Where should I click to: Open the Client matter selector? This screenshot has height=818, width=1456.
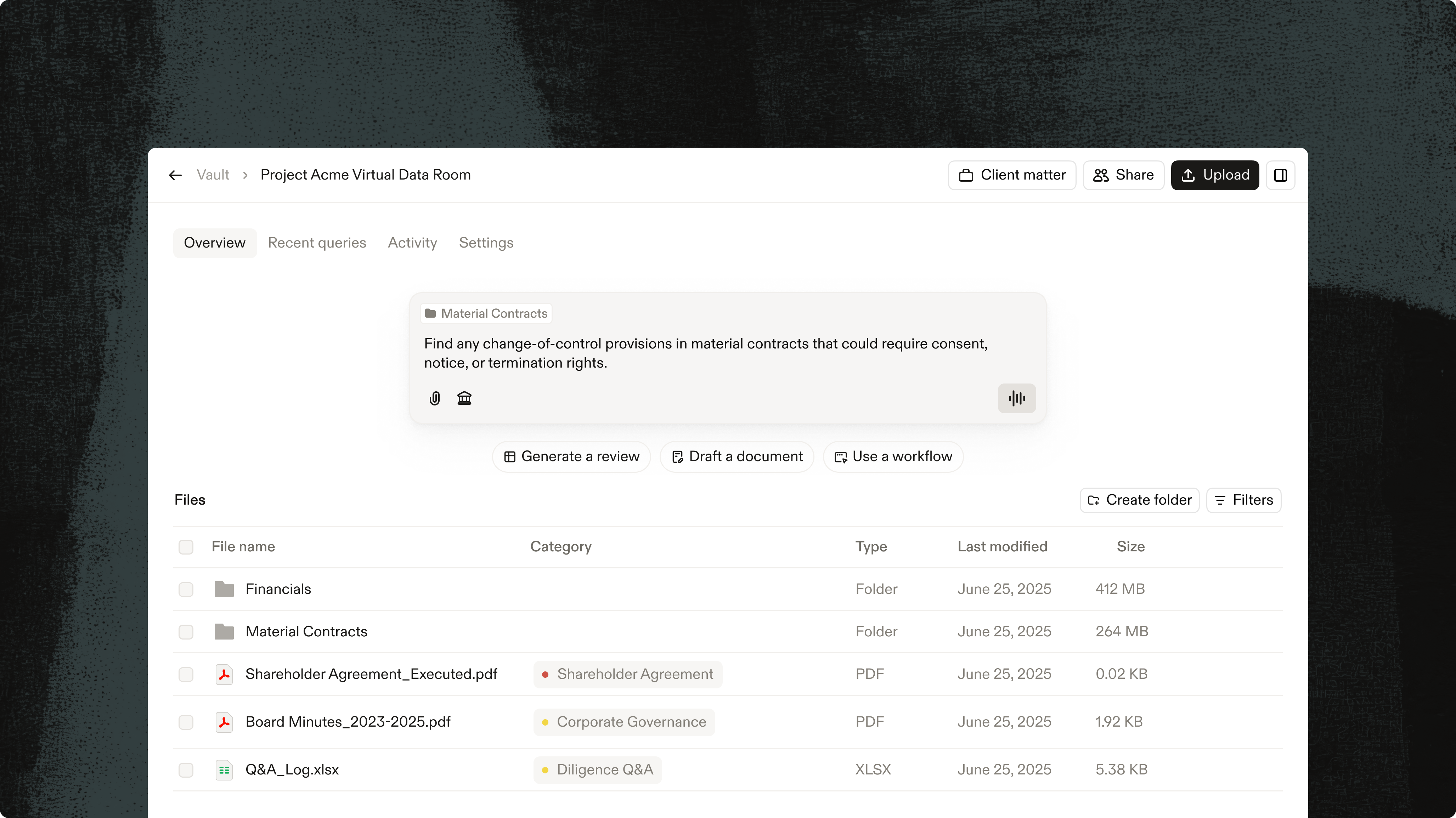pos(1012,175)
